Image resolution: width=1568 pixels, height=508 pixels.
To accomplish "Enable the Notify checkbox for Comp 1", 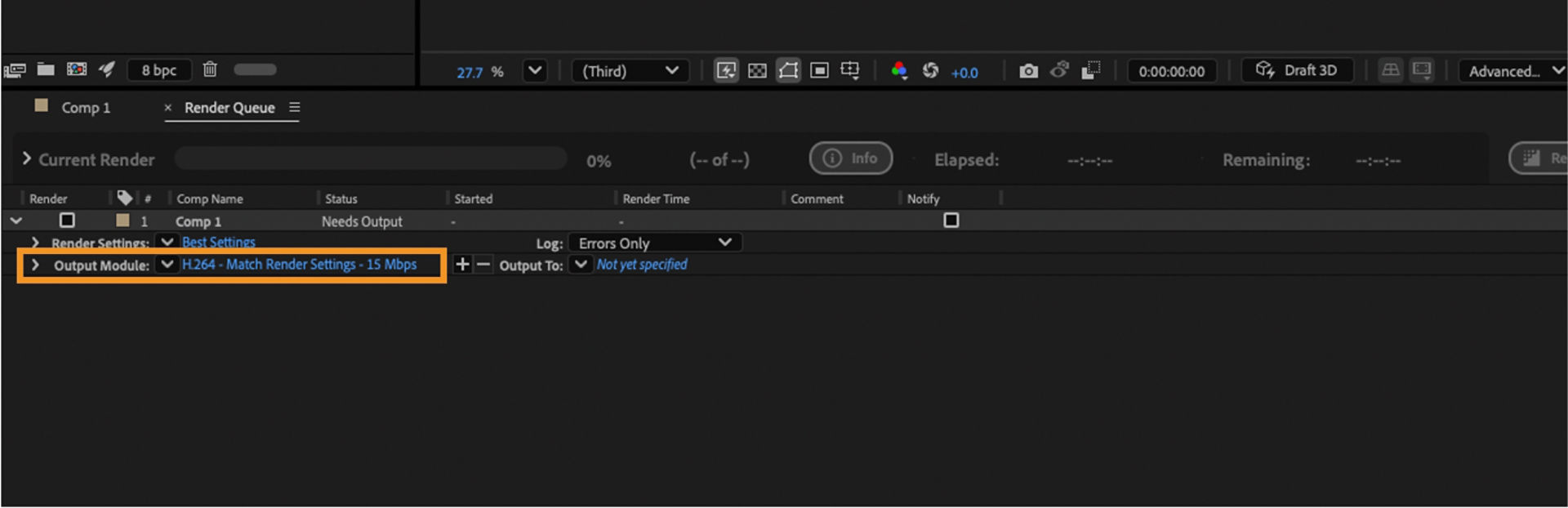I will [x=951, y=221].
